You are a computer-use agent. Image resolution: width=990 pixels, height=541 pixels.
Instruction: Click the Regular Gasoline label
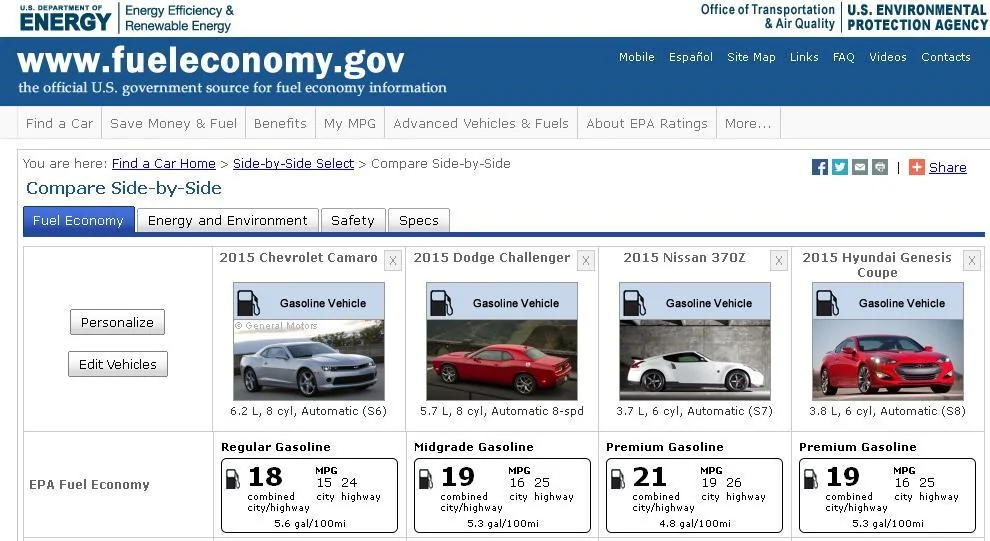tap(276, 447)
